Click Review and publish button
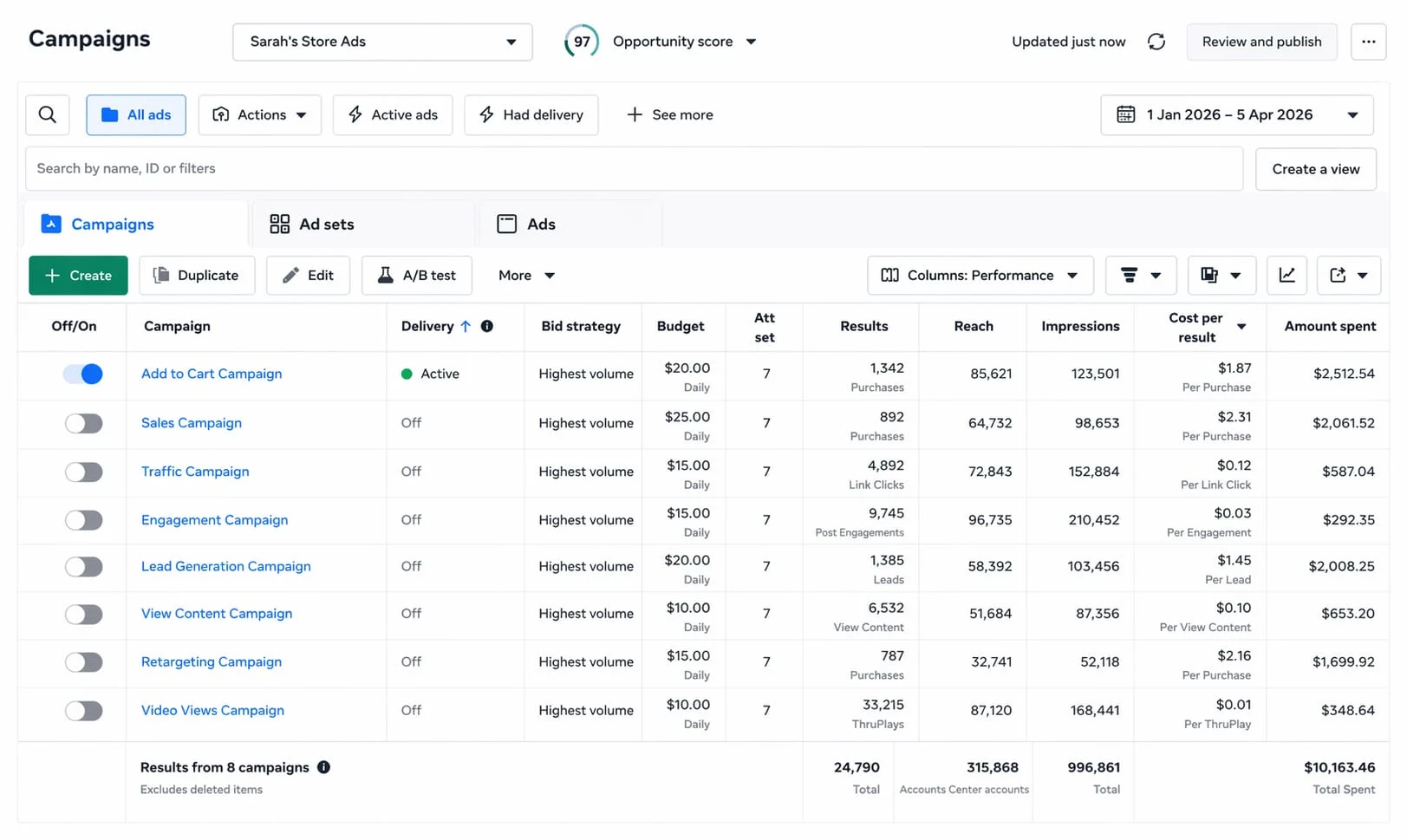Viewport: 1407px width, 840px height. (x=1261, y=42)
